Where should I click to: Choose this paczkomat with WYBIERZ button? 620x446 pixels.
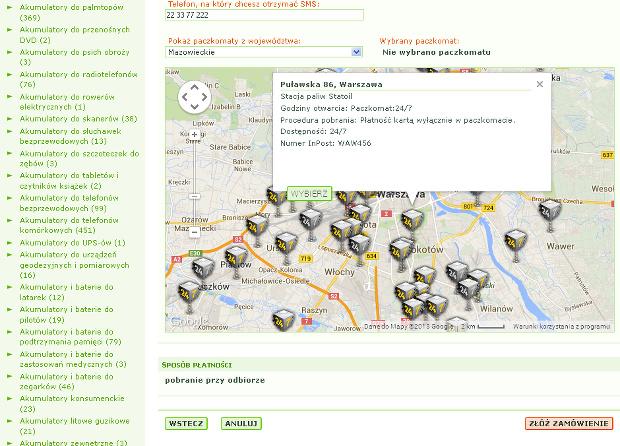309,194
